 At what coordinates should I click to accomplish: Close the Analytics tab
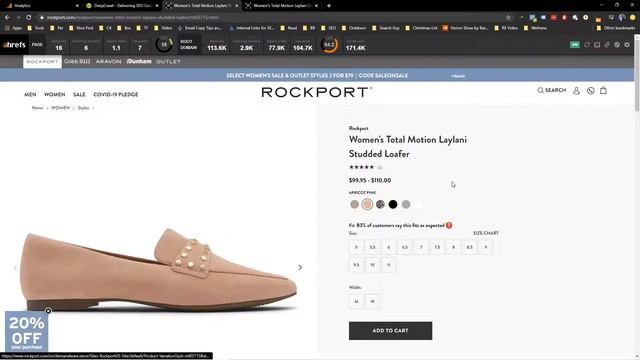tap(77, 6)
